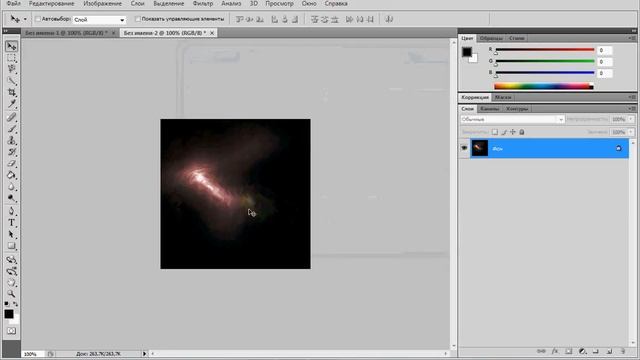Enable Показать управляющие элементы checkbox

tap(138, 19)
